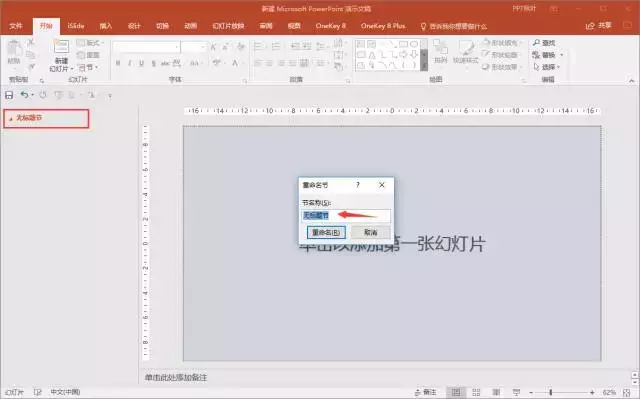640x399 pixels.
Task: Click the zoom out minus button
Action: (x=531, y=392)
